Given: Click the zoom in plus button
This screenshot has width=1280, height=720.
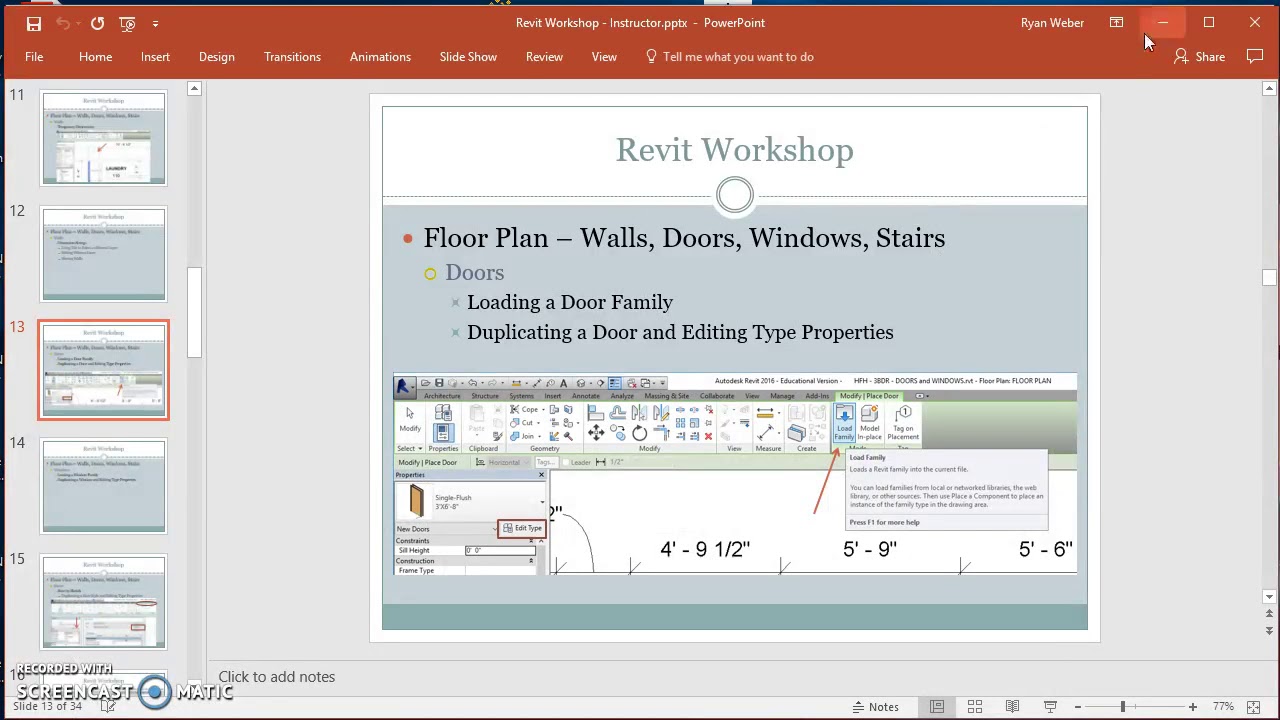Looking at the screenshot, I should click(x=1192, y=707).
